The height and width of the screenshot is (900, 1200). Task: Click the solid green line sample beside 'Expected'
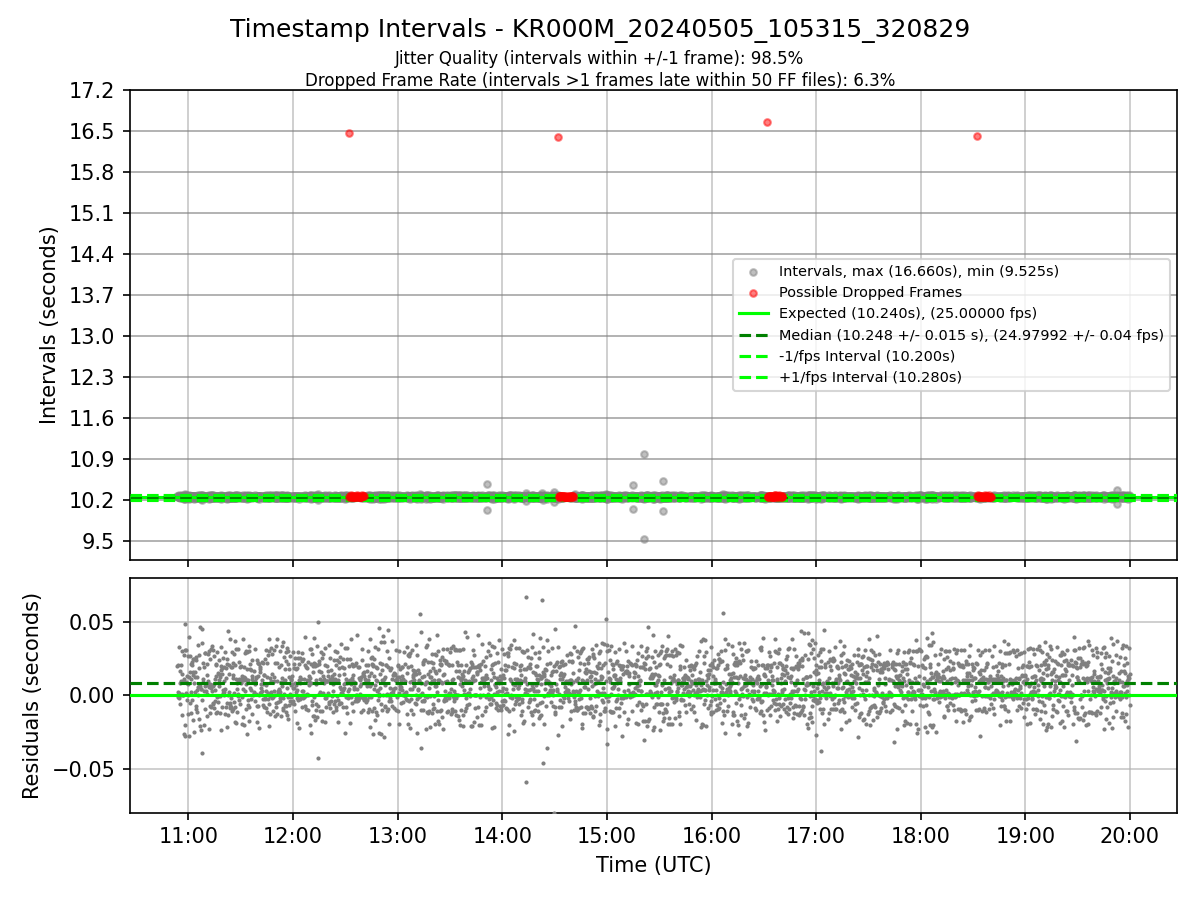point(753,313)
